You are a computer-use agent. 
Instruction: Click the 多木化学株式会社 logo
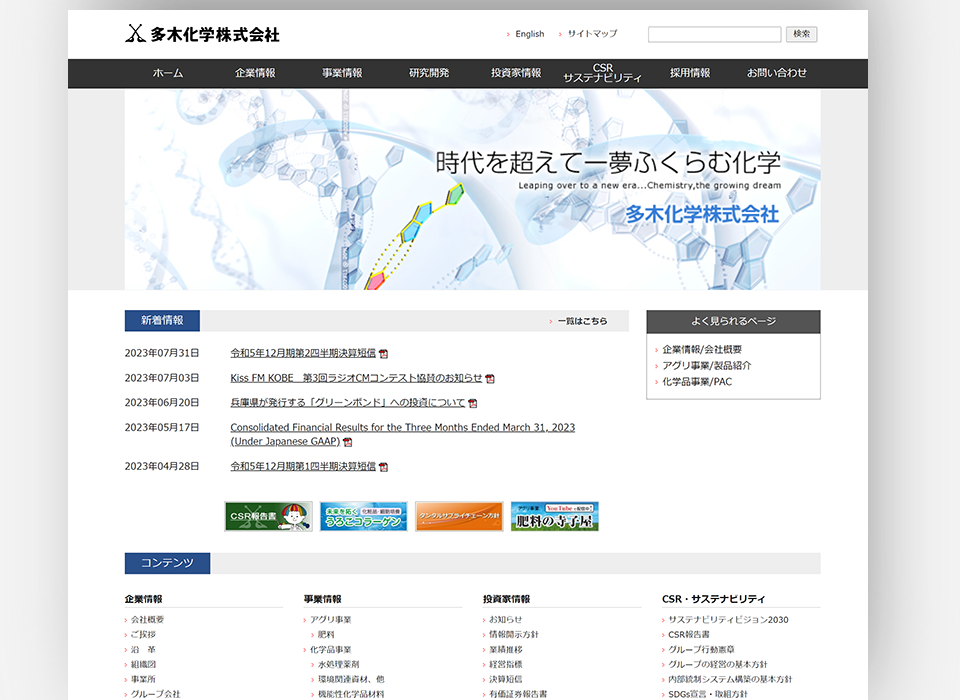click(x=199, y=33)
